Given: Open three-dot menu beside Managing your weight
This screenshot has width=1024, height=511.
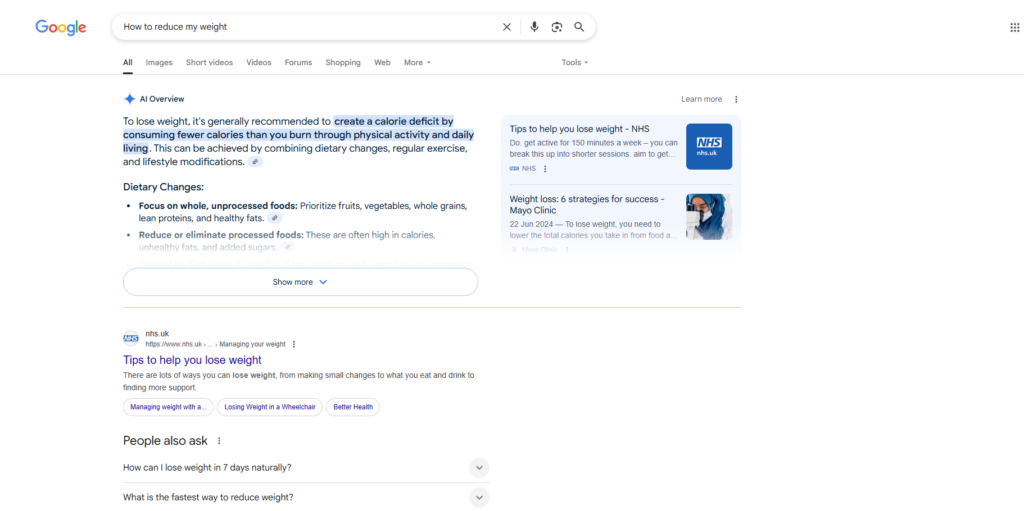Looking at the screenshot, I should pyautogui.click(x=294, y=344).
